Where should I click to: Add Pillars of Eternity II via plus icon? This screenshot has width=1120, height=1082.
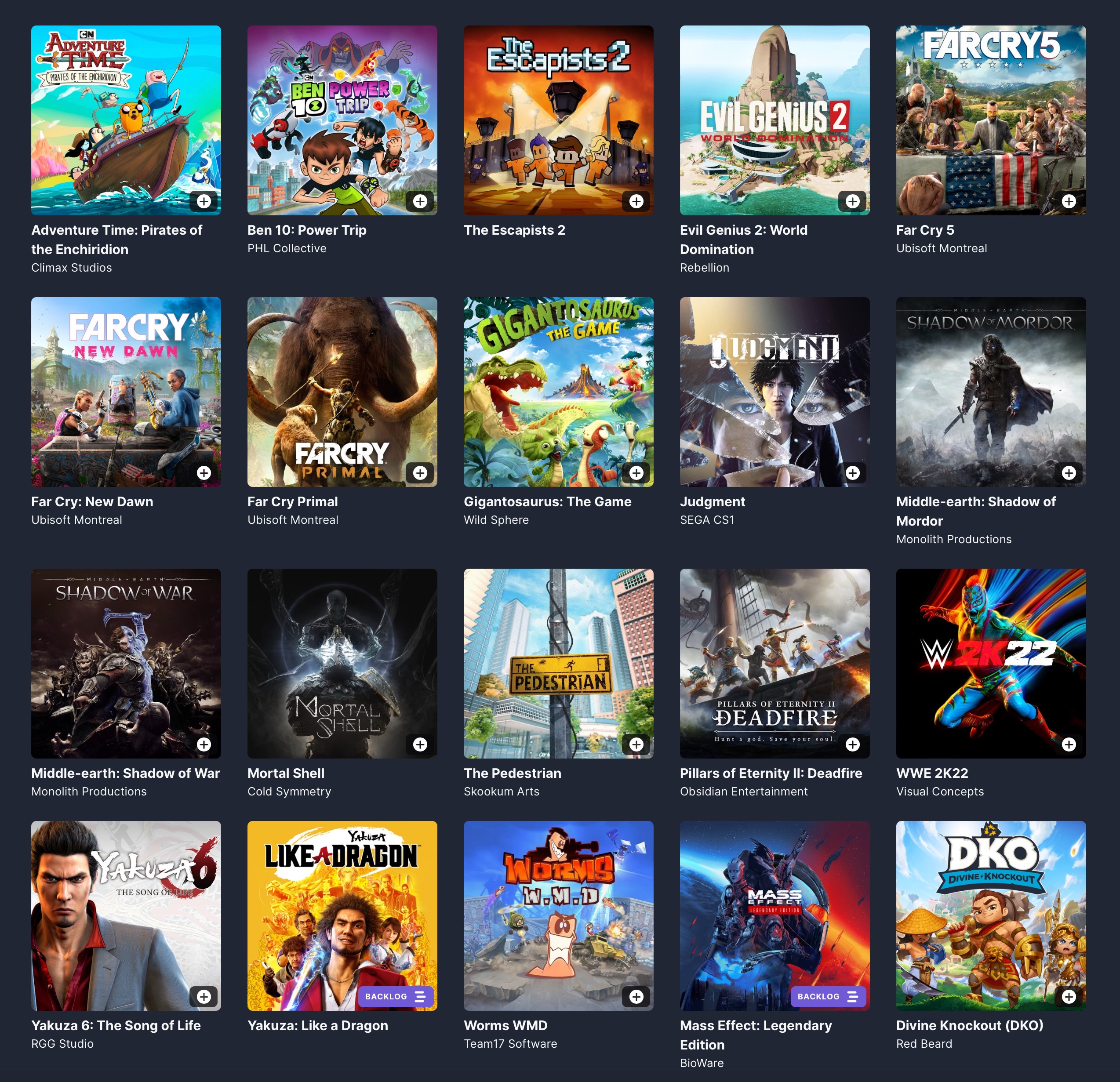853,744
